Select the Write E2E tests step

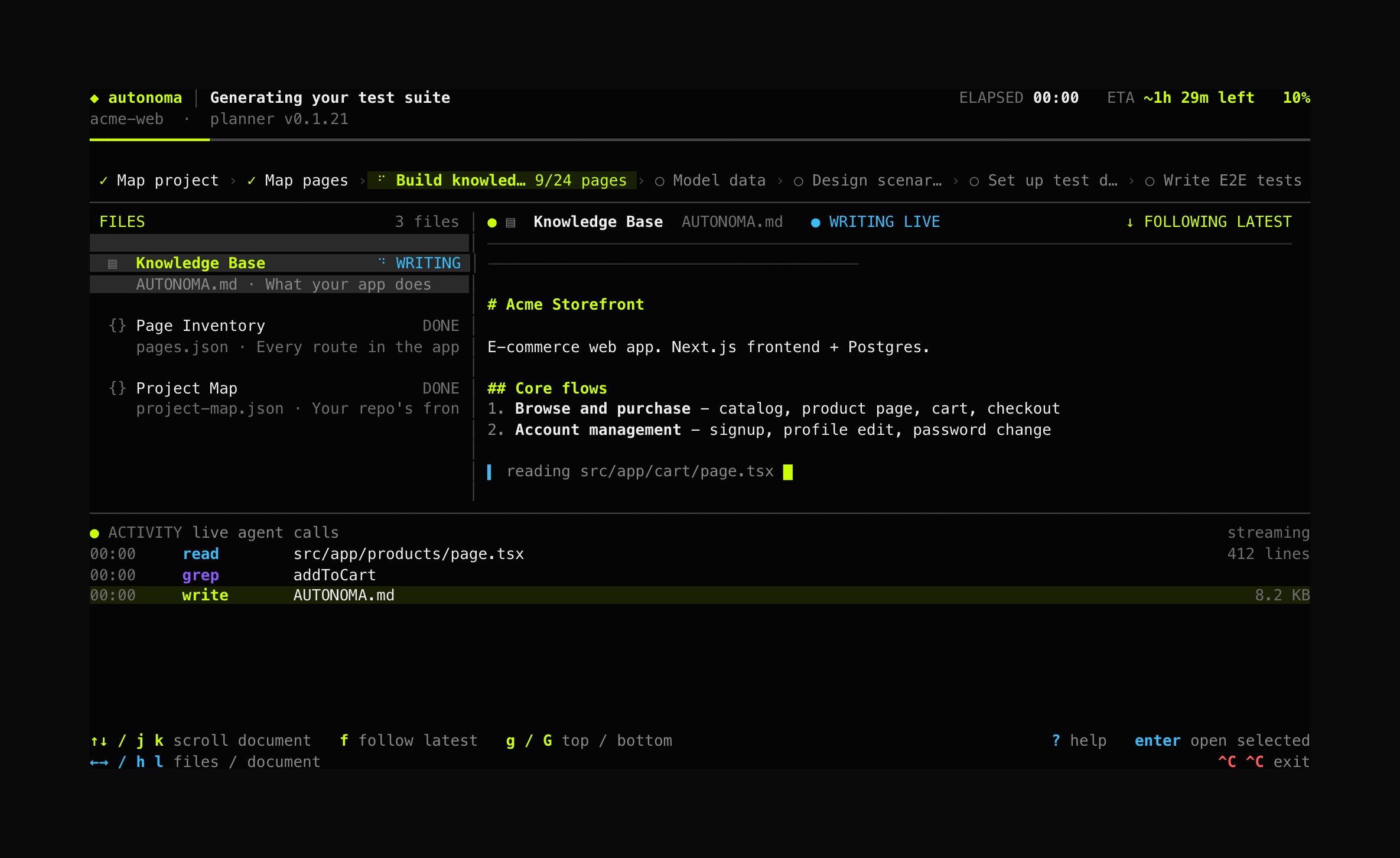[1223, 180]
